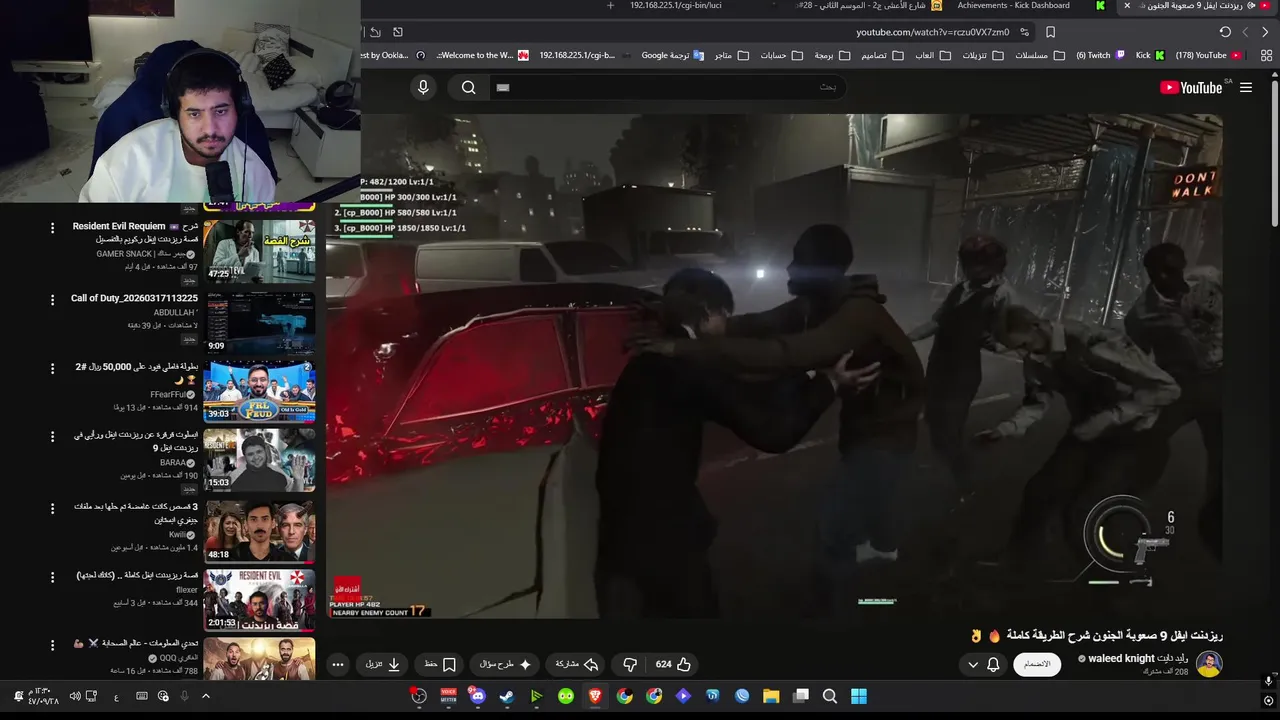Expand مسلسلات bookmarks folder
Screen dimensions: 1280x720
point(1039,55)
